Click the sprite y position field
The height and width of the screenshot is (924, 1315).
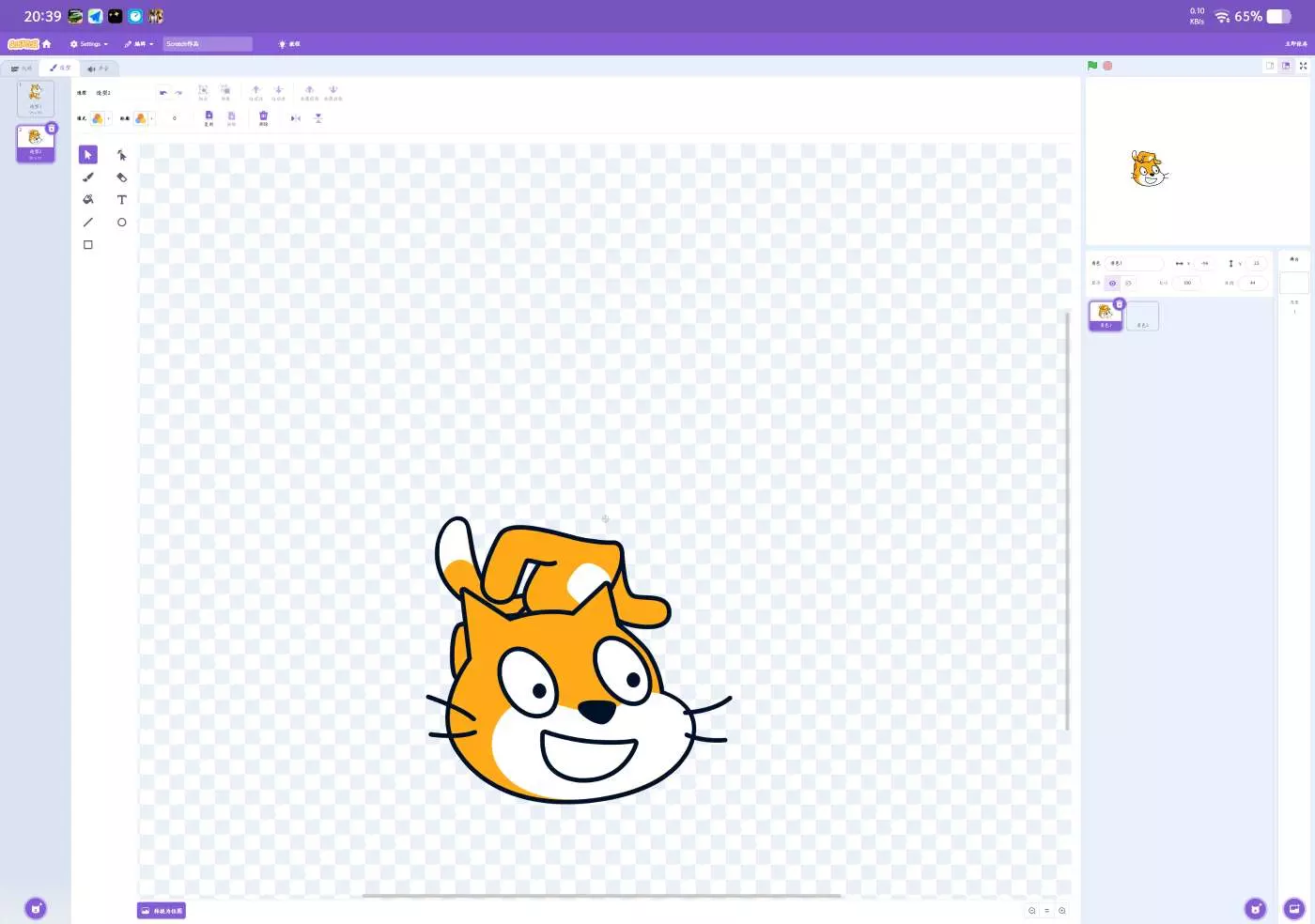click(1256, 264)
